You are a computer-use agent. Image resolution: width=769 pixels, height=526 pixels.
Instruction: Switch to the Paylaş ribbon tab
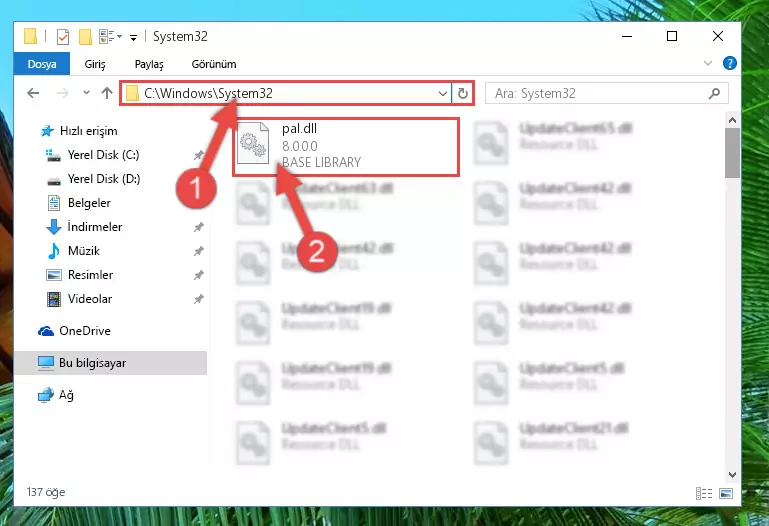click(149, 64)
